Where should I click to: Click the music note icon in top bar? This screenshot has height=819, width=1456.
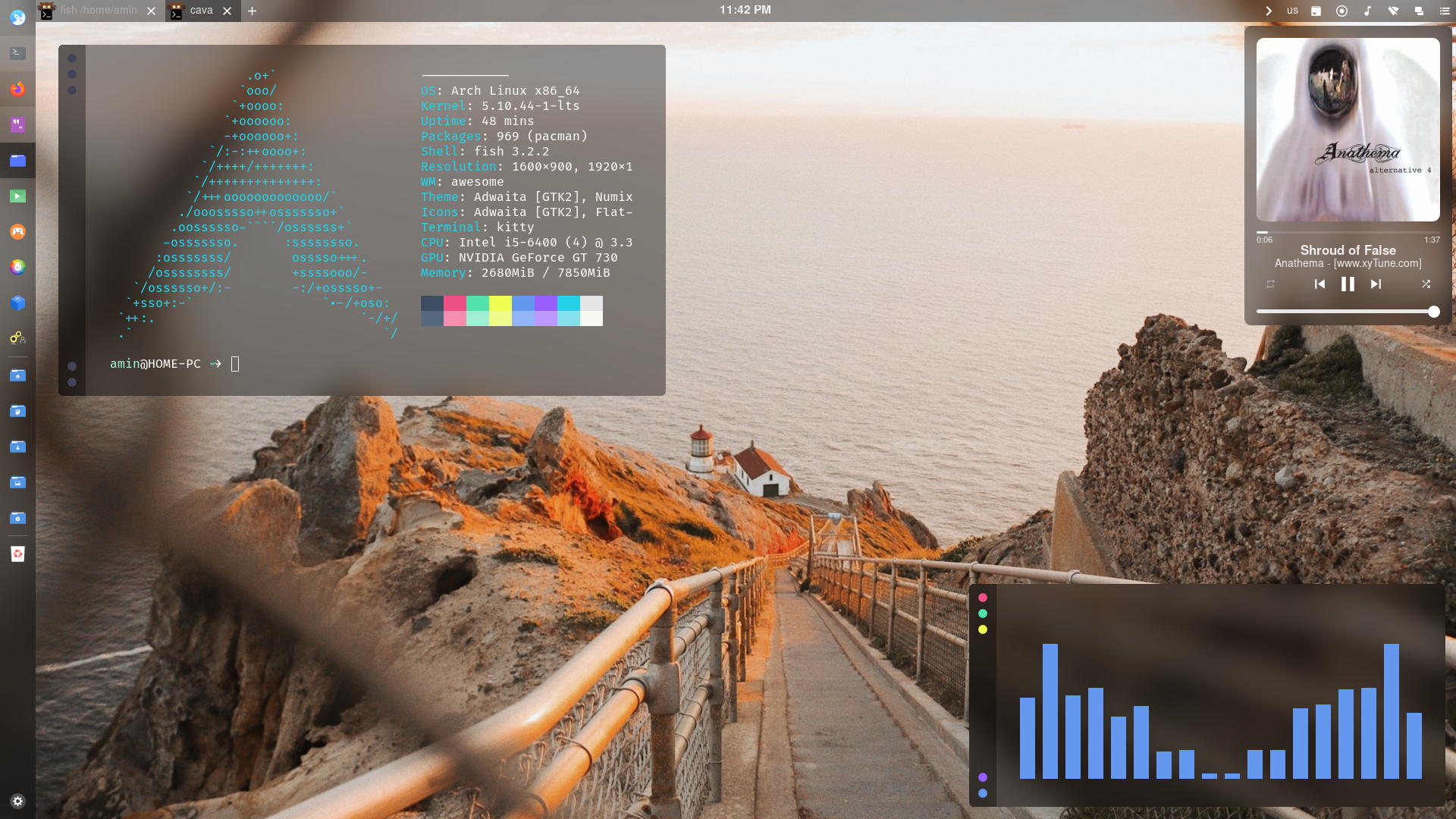tap(1367, 11)
